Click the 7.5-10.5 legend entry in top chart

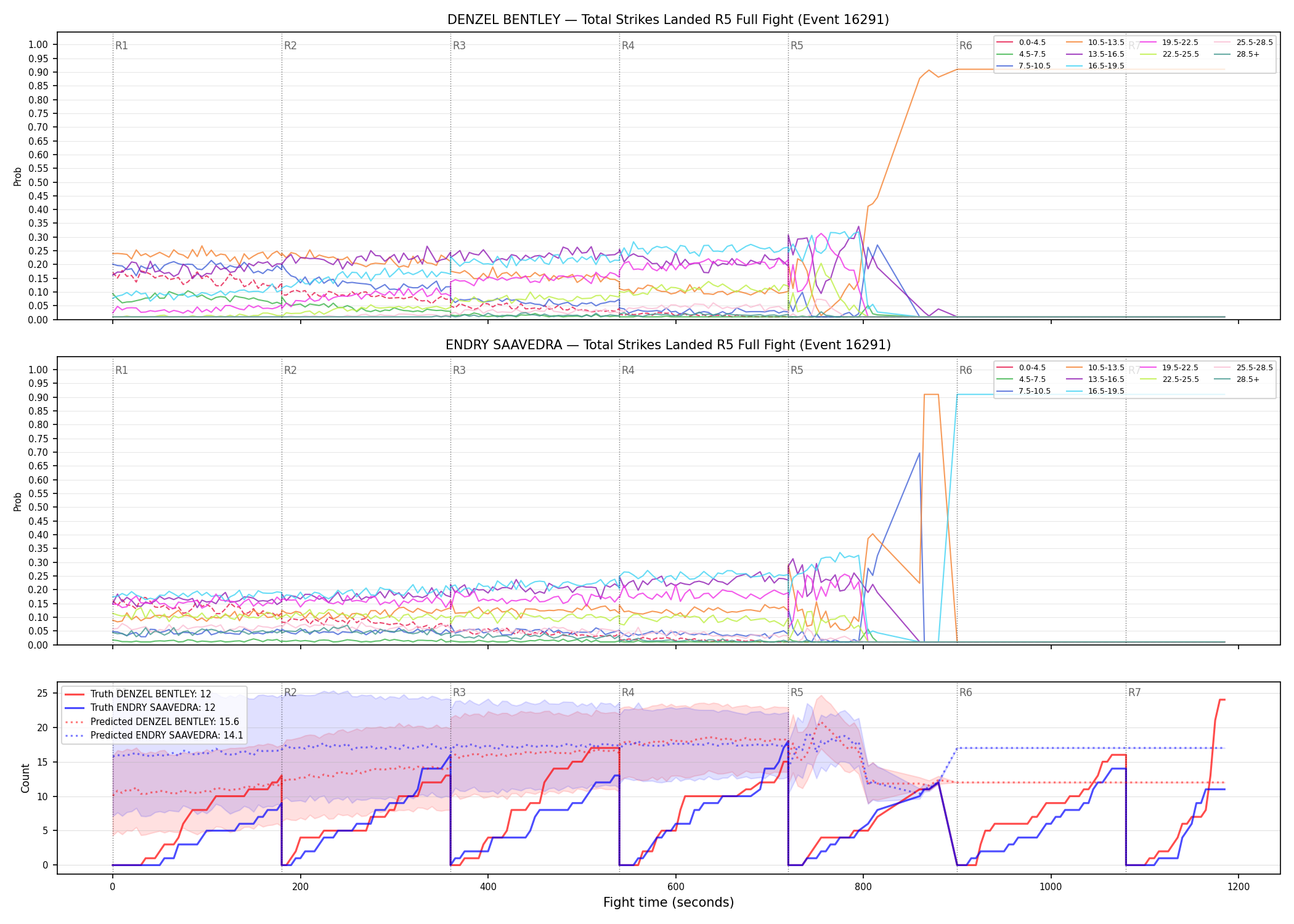[x=1023, y=66]
